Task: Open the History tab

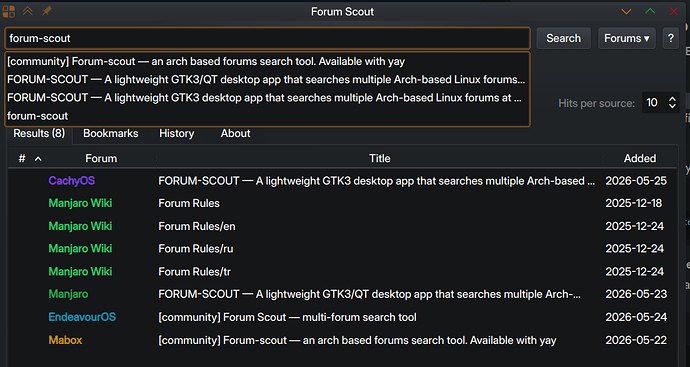Action: point(176,133)
